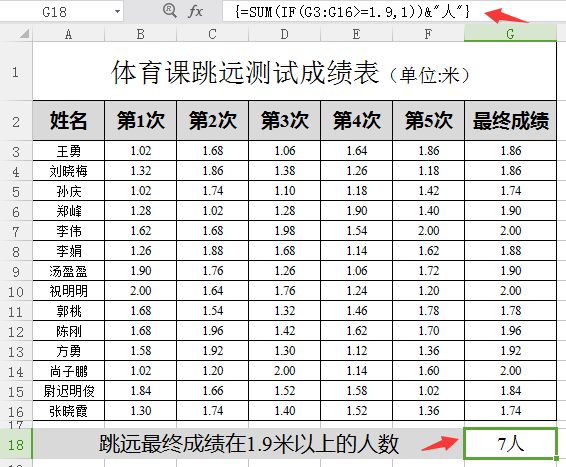
Task: Click 孙庆's 第3次 score 1.10
Action: [284, 191]
